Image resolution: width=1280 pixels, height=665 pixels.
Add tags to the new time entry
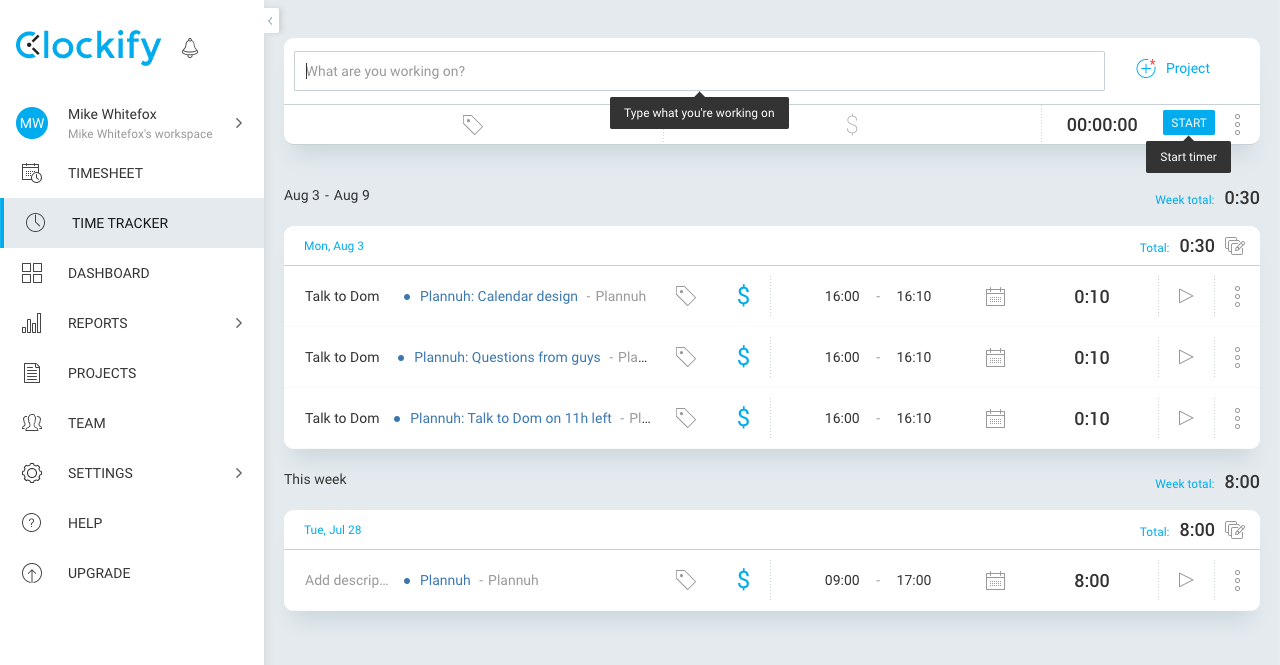(x=473, y=124)
